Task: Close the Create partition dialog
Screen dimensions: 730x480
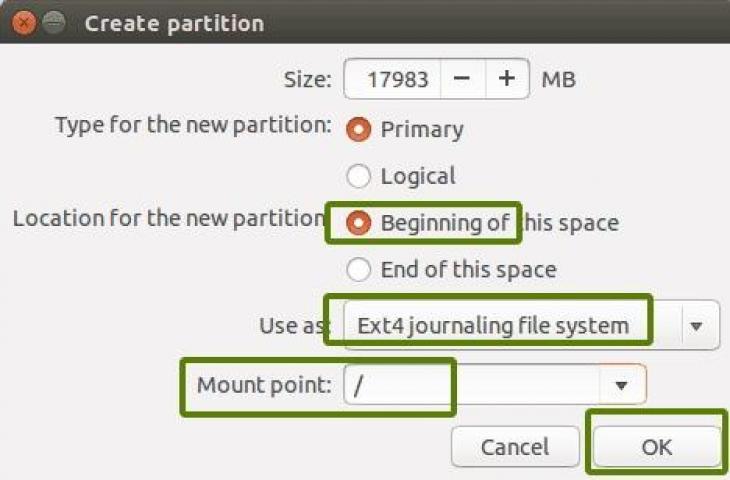Action: 23,22
